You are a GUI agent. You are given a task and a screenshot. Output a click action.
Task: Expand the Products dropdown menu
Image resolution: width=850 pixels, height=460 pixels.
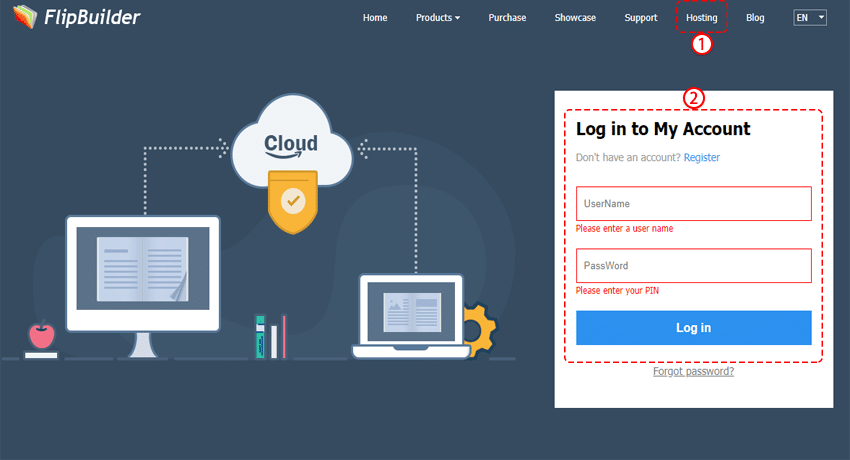click(437, 18)
